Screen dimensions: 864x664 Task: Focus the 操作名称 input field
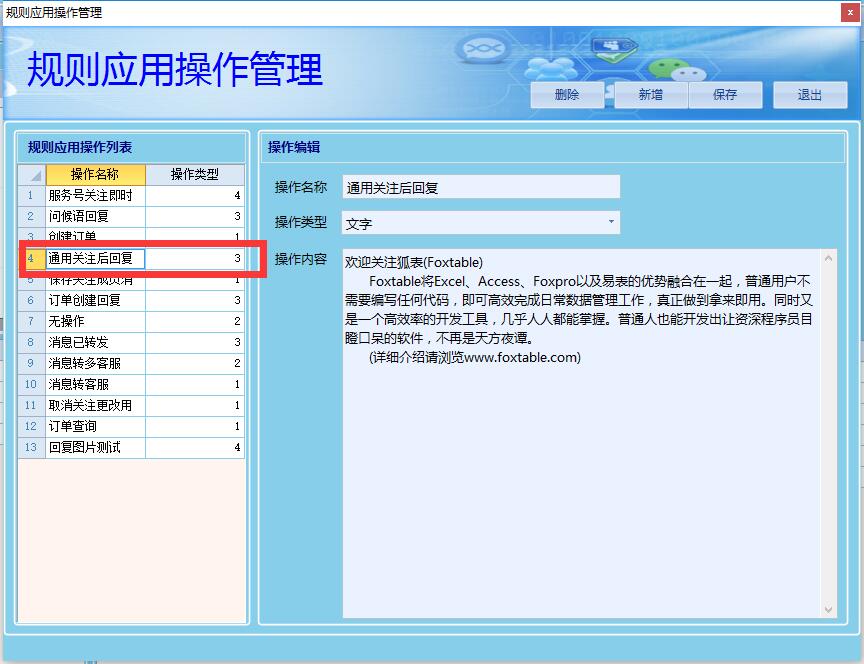tap(480, 187)
